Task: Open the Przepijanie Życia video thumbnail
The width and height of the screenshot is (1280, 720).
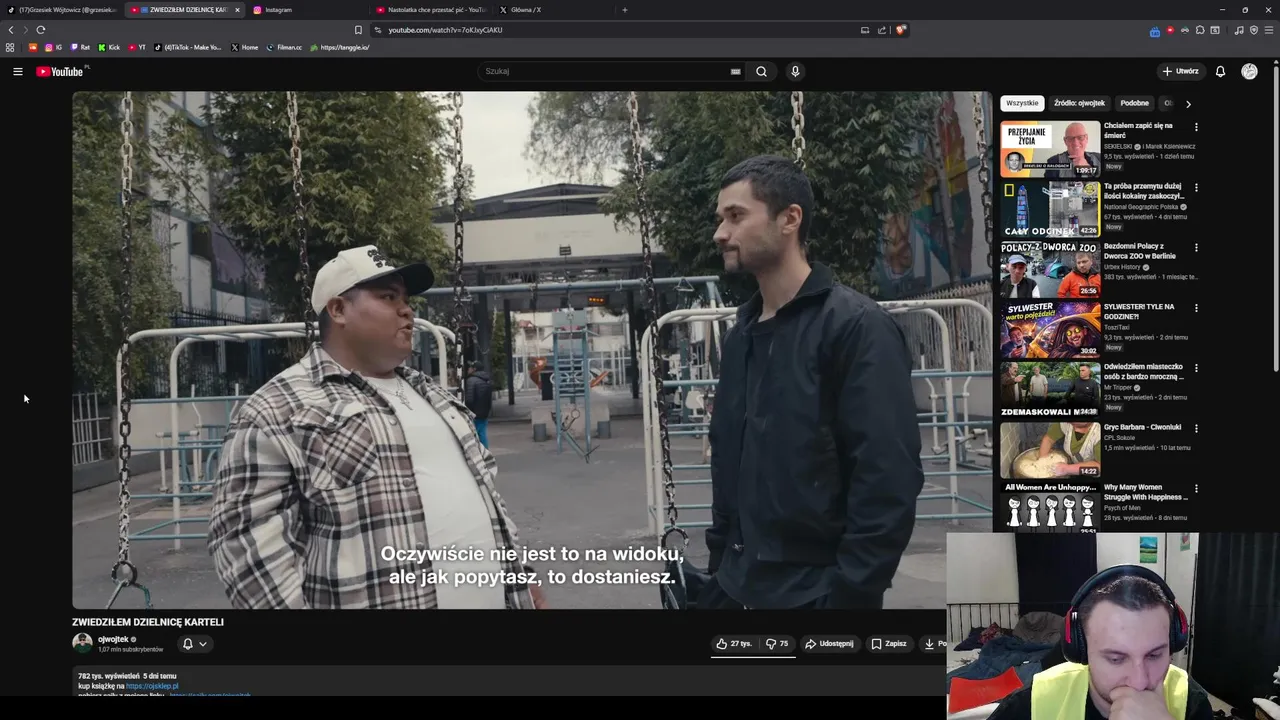Action: 1050,149
